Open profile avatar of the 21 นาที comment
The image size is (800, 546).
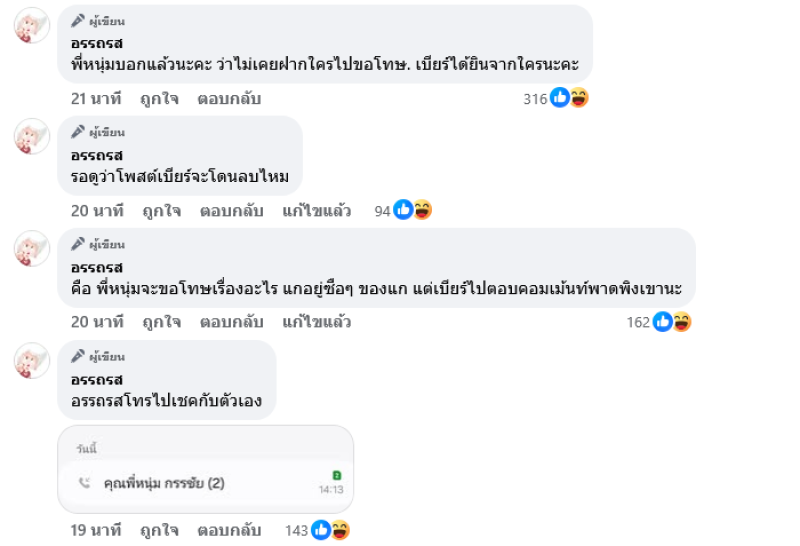point(32,25)
